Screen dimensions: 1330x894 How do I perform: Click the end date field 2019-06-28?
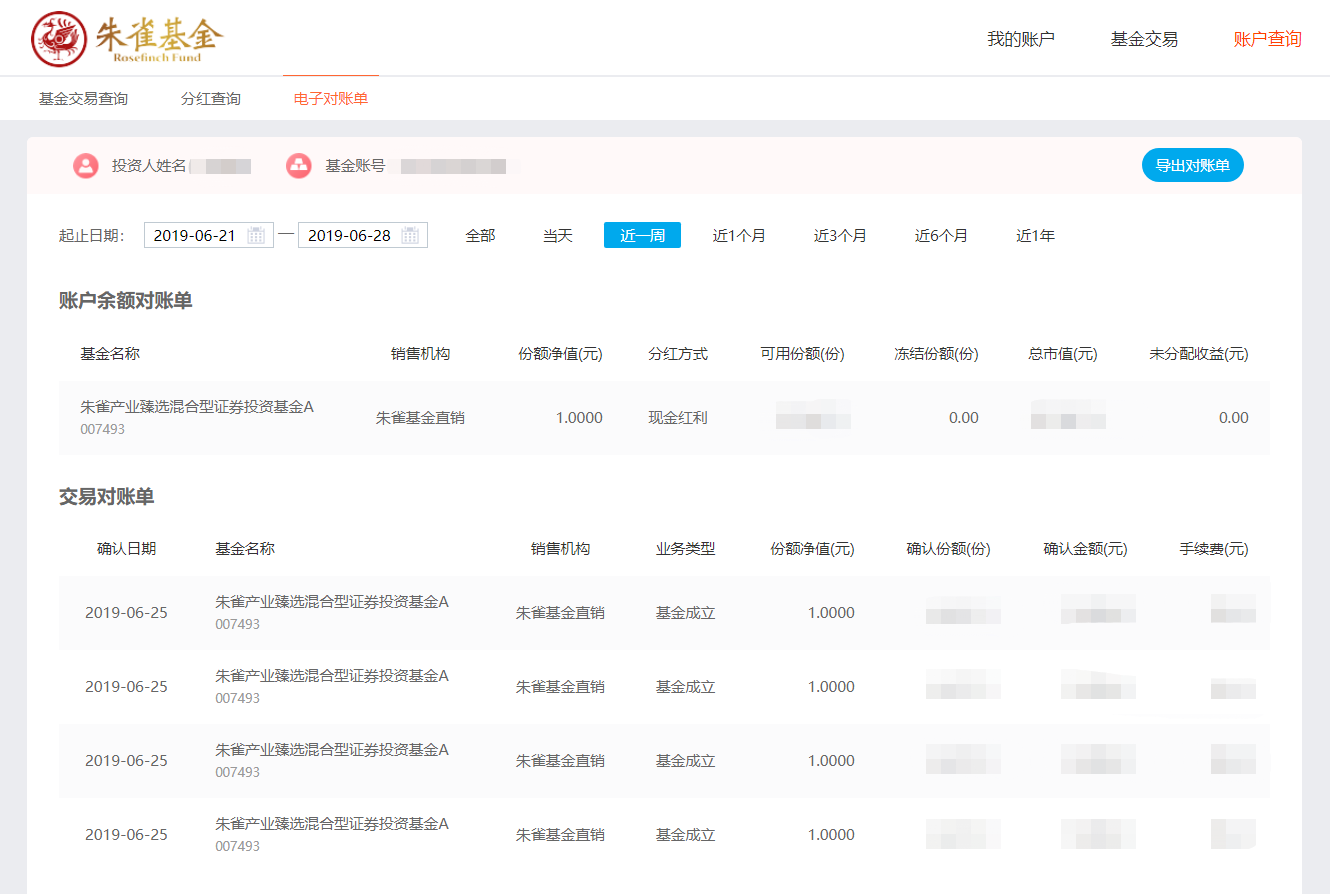pos(363,235)
